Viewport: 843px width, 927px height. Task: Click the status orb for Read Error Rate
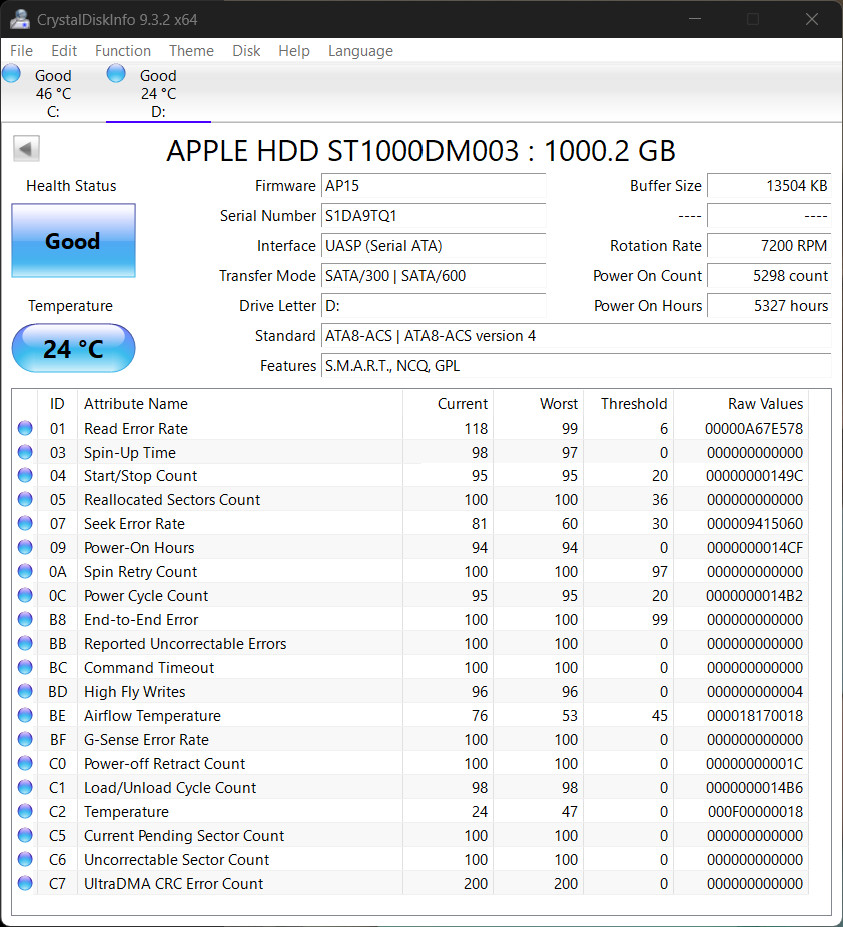coord(25,428)
